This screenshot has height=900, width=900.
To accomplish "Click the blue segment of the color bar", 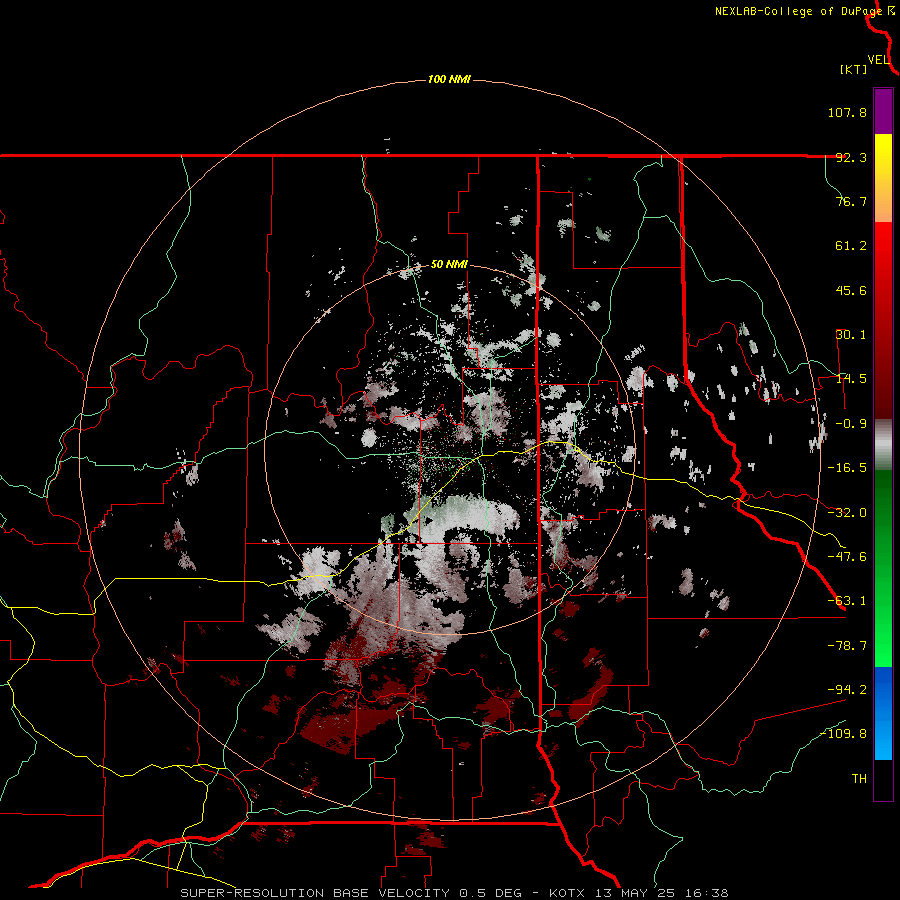I will pos(883,713).
